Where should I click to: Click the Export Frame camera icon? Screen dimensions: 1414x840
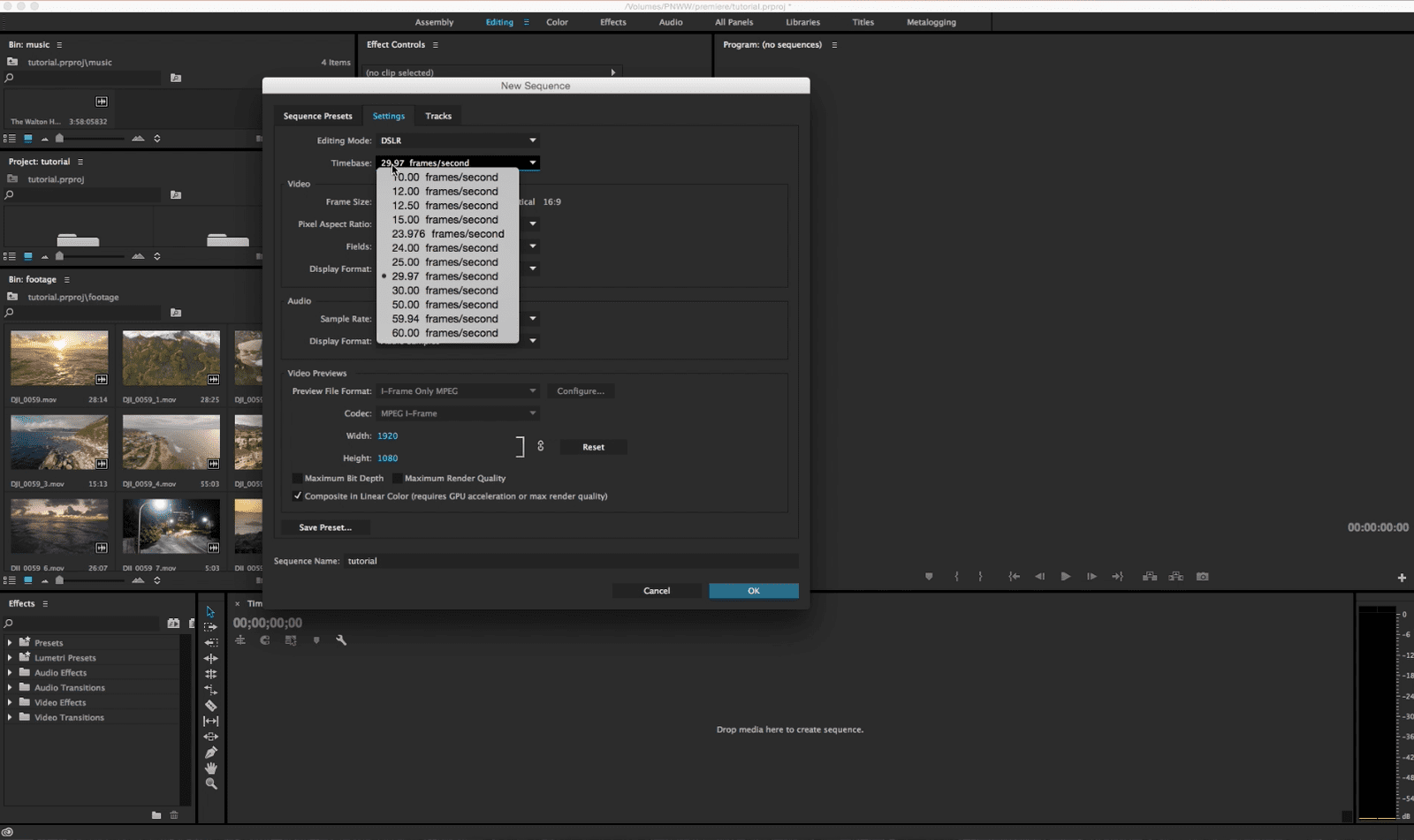point(1202,577)
